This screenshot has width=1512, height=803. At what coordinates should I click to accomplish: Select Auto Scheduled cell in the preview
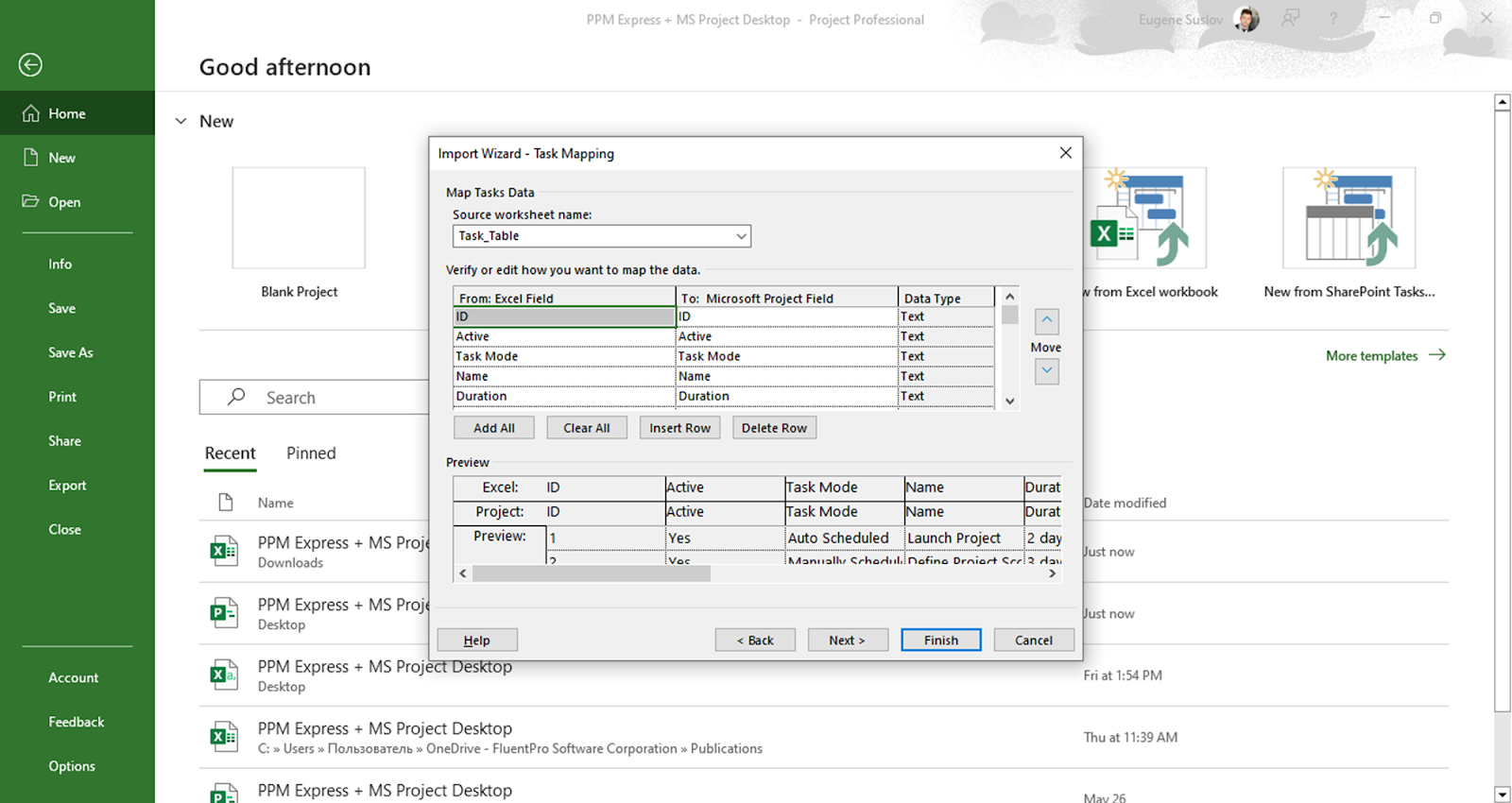click(x=845, y=538)
